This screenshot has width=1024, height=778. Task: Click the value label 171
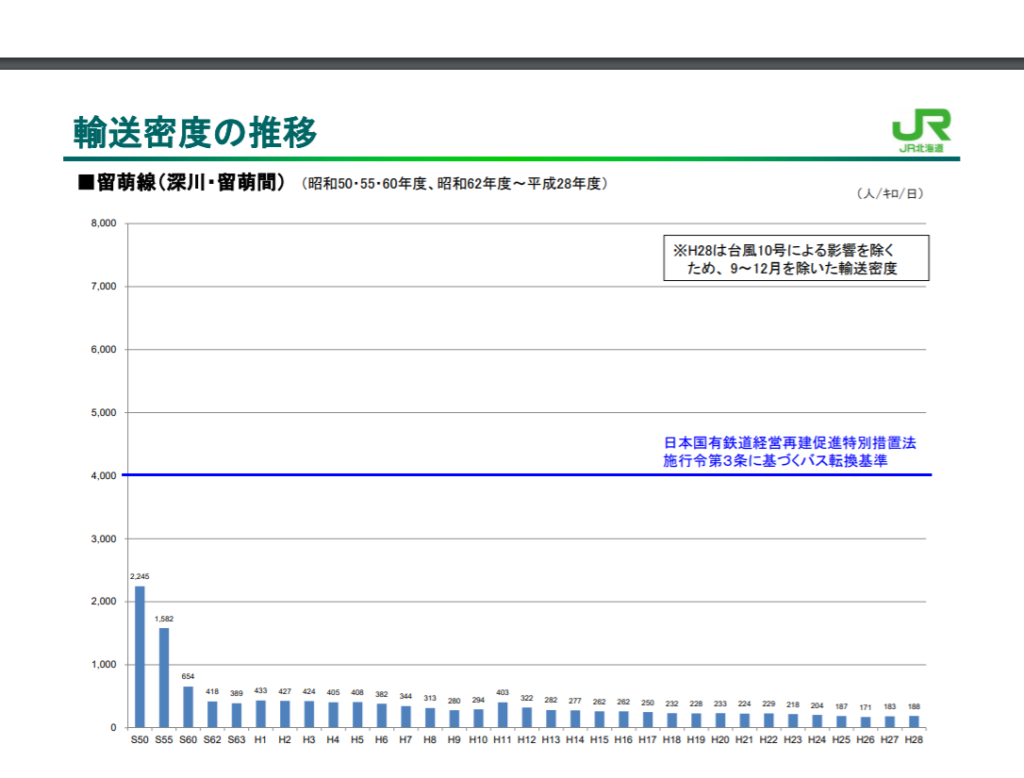865,707
